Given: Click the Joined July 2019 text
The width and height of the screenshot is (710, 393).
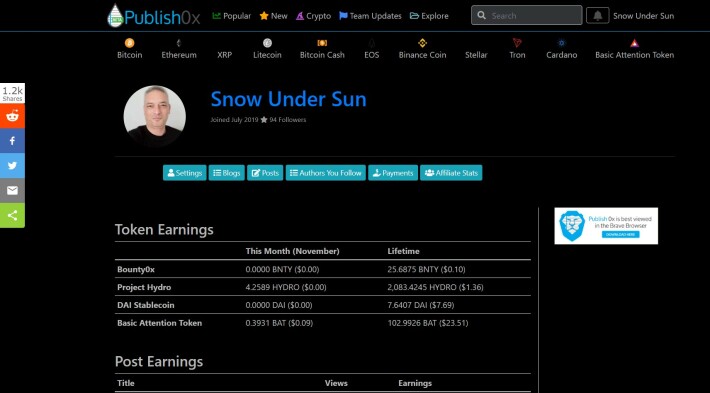Looking at the screenshot, I should (234, 120).
